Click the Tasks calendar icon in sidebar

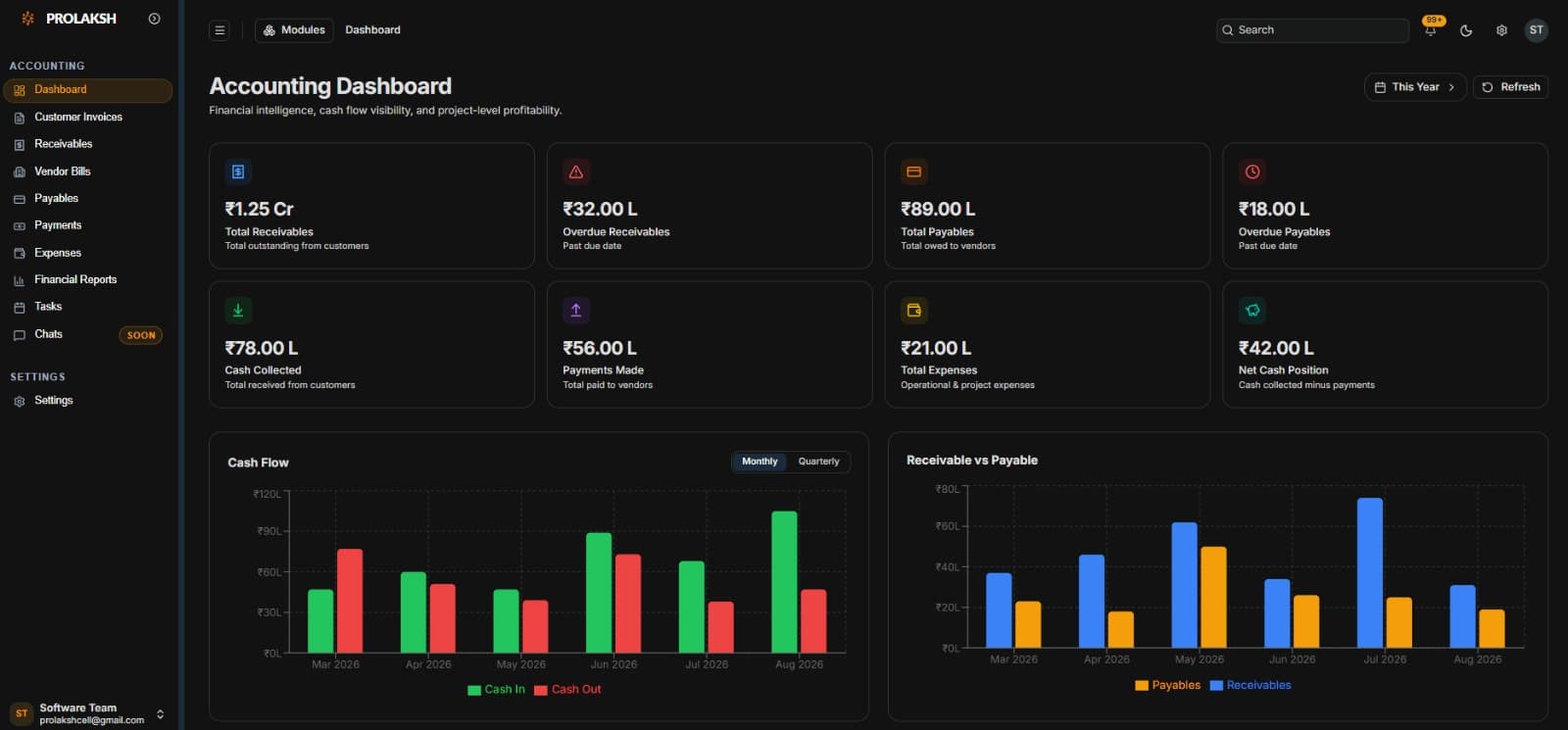point(20,308)
